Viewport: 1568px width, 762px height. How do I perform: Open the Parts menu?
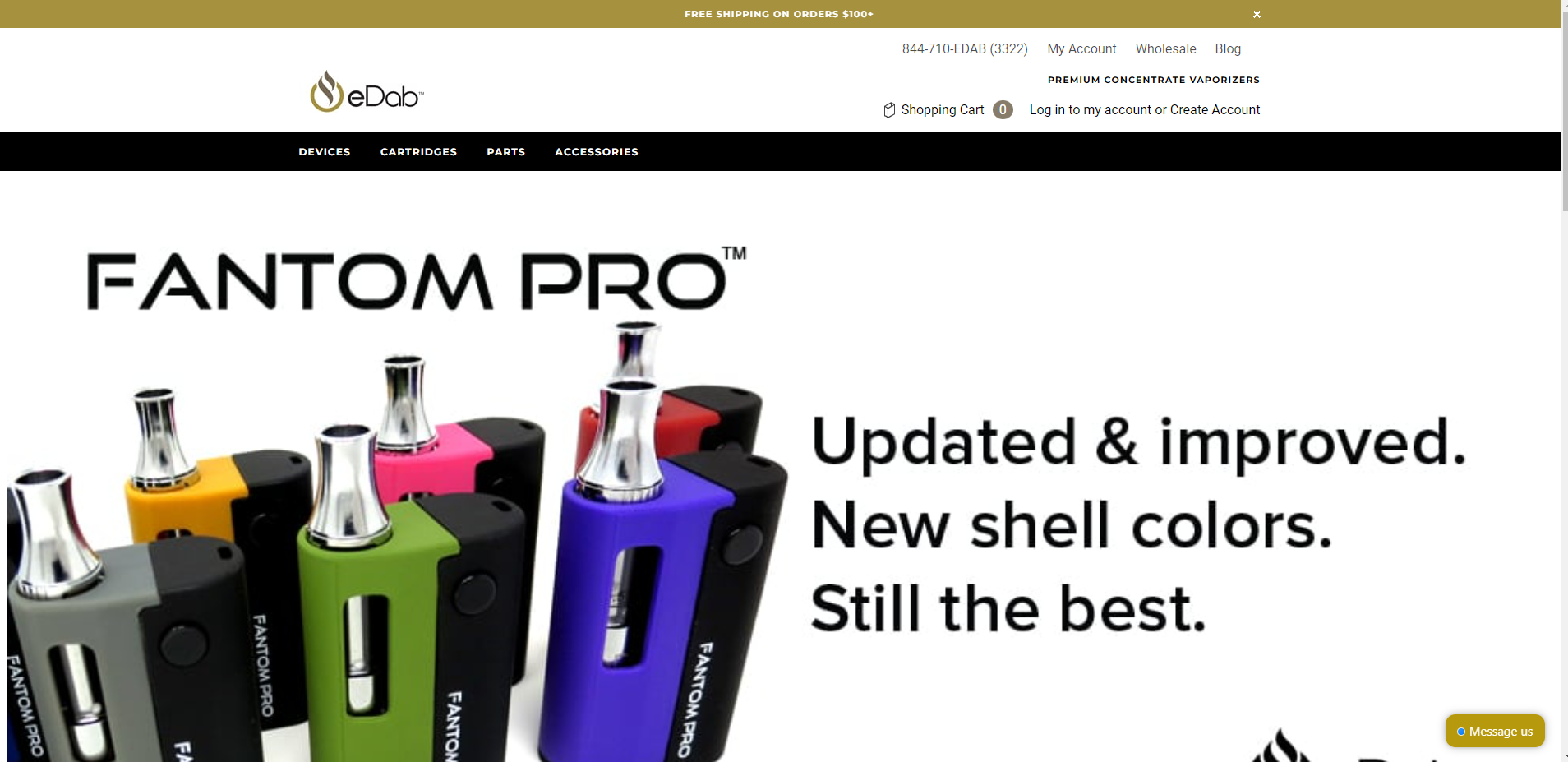coord(505,151)
